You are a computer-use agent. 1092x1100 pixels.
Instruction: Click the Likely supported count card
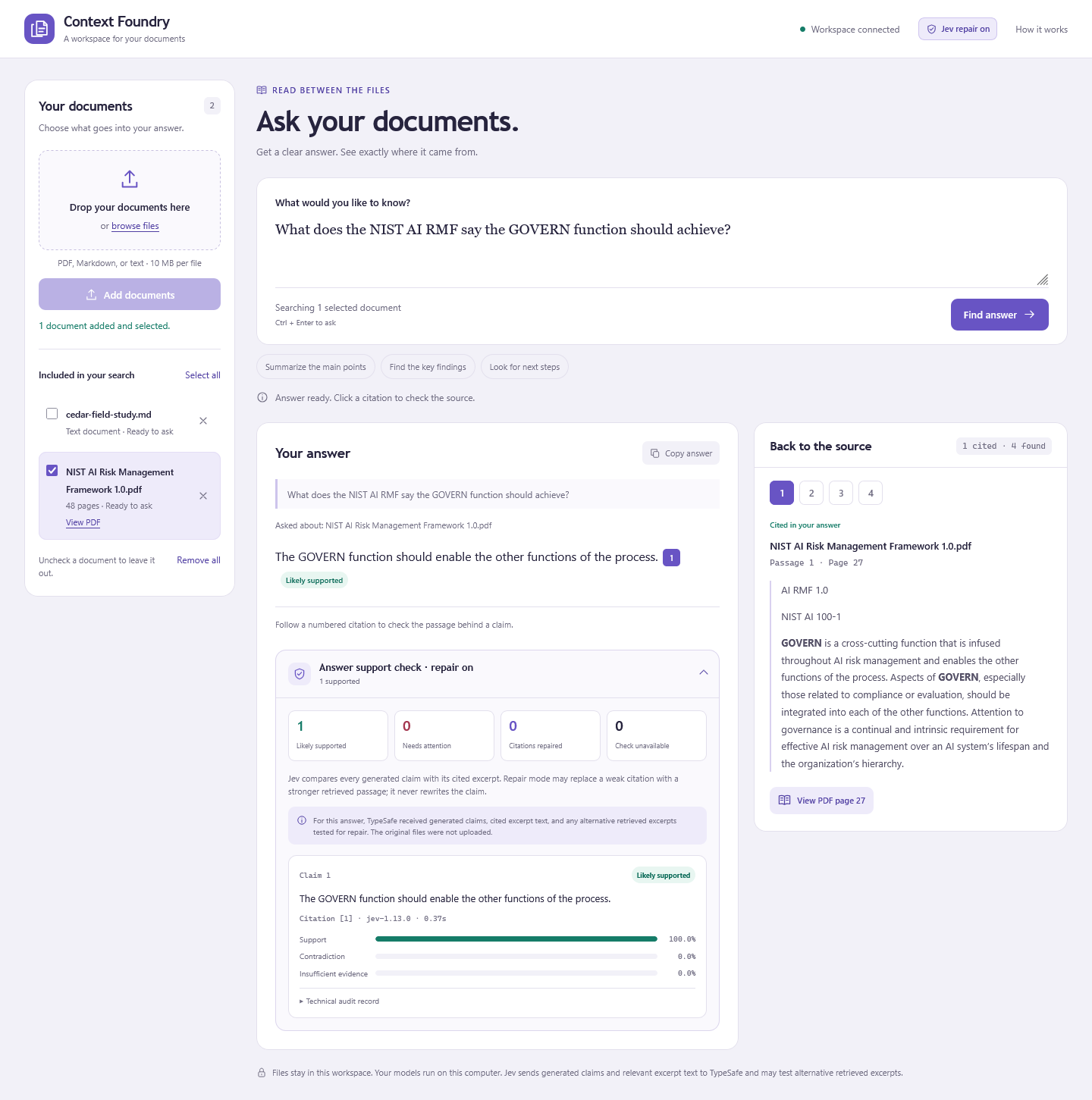[x=338, y=735]
